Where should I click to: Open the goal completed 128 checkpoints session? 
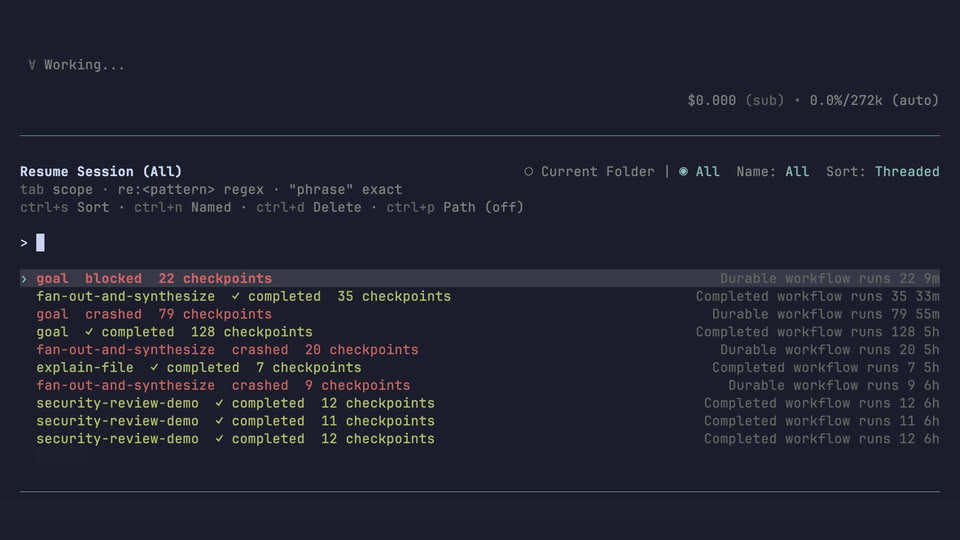pos(480,332)
